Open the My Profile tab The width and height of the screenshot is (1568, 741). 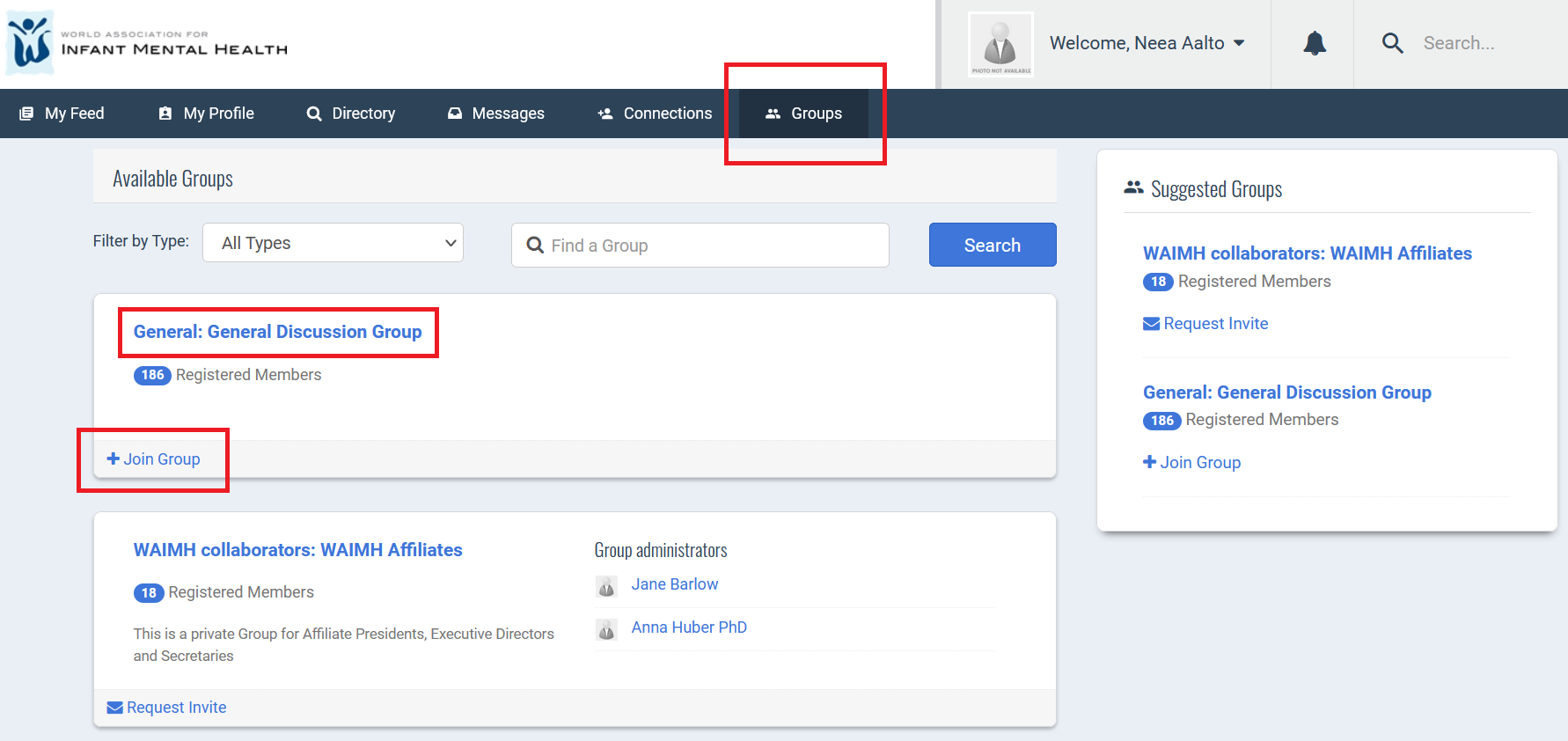[206, 114]
